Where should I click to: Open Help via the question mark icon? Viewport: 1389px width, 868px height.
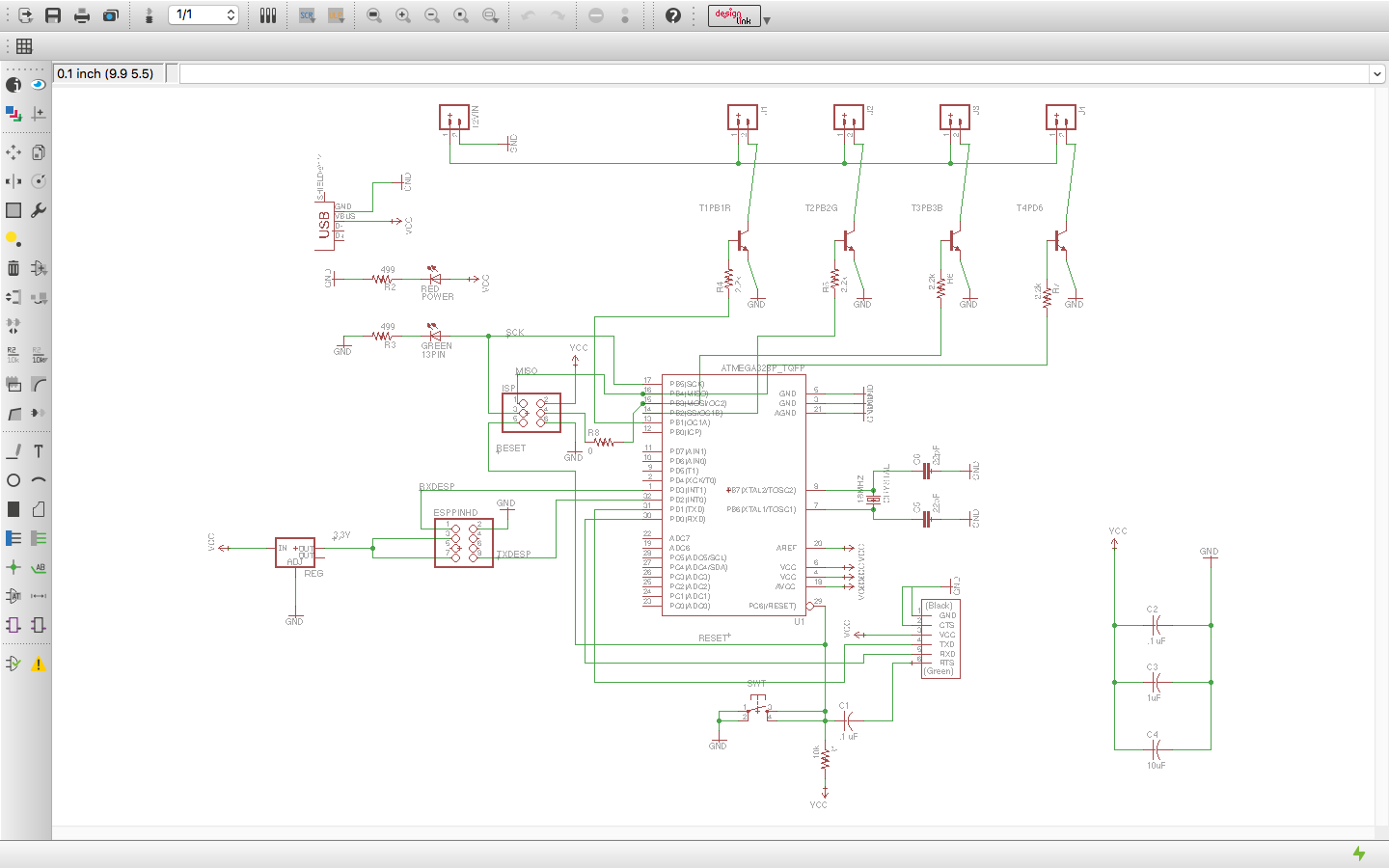click(x=673, y=15)
